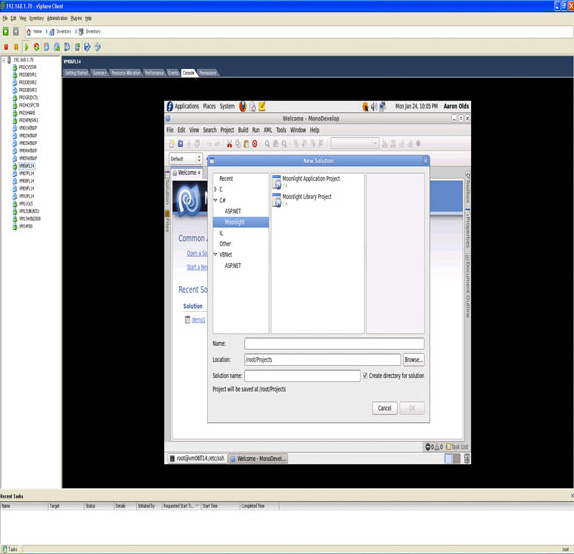Click the demo1 recent solution link

tap(198, 320)
